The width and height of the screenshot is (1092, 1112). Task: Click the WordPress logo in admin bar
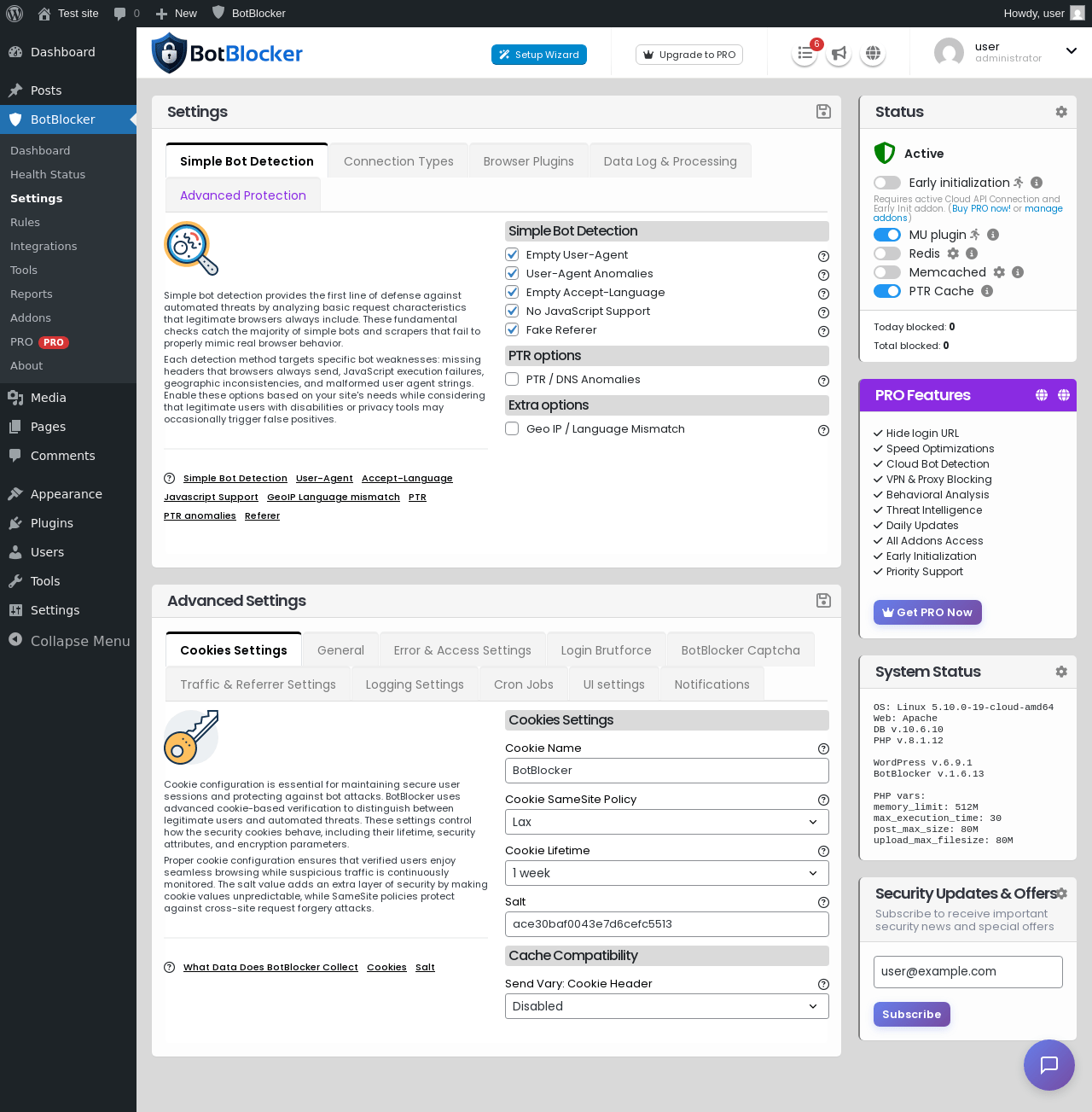point(15,14)
